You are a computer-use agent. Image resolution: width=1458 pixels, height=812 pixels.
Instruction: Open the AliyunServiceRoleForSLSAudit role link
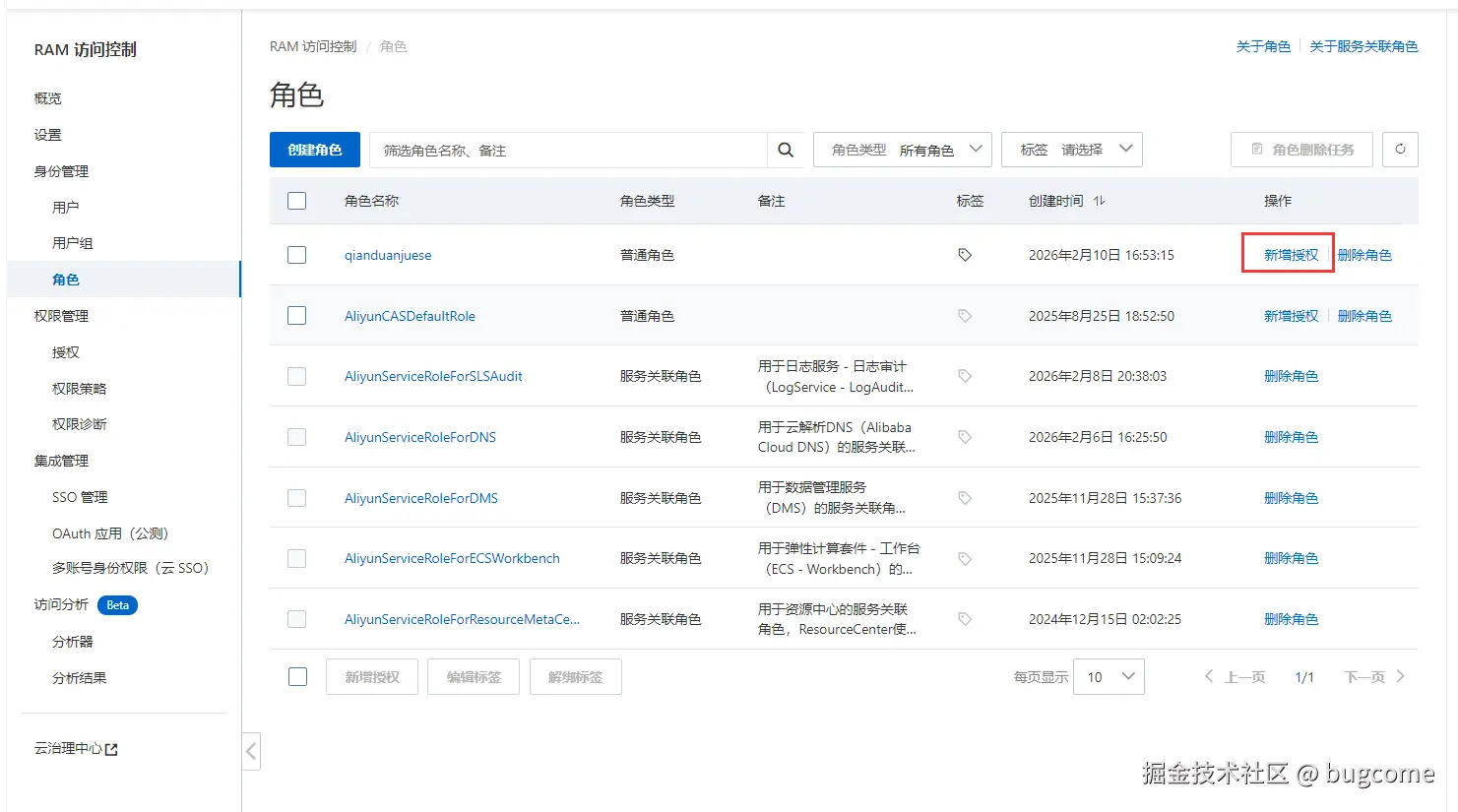pyautogui.click(x=433, y=376)
